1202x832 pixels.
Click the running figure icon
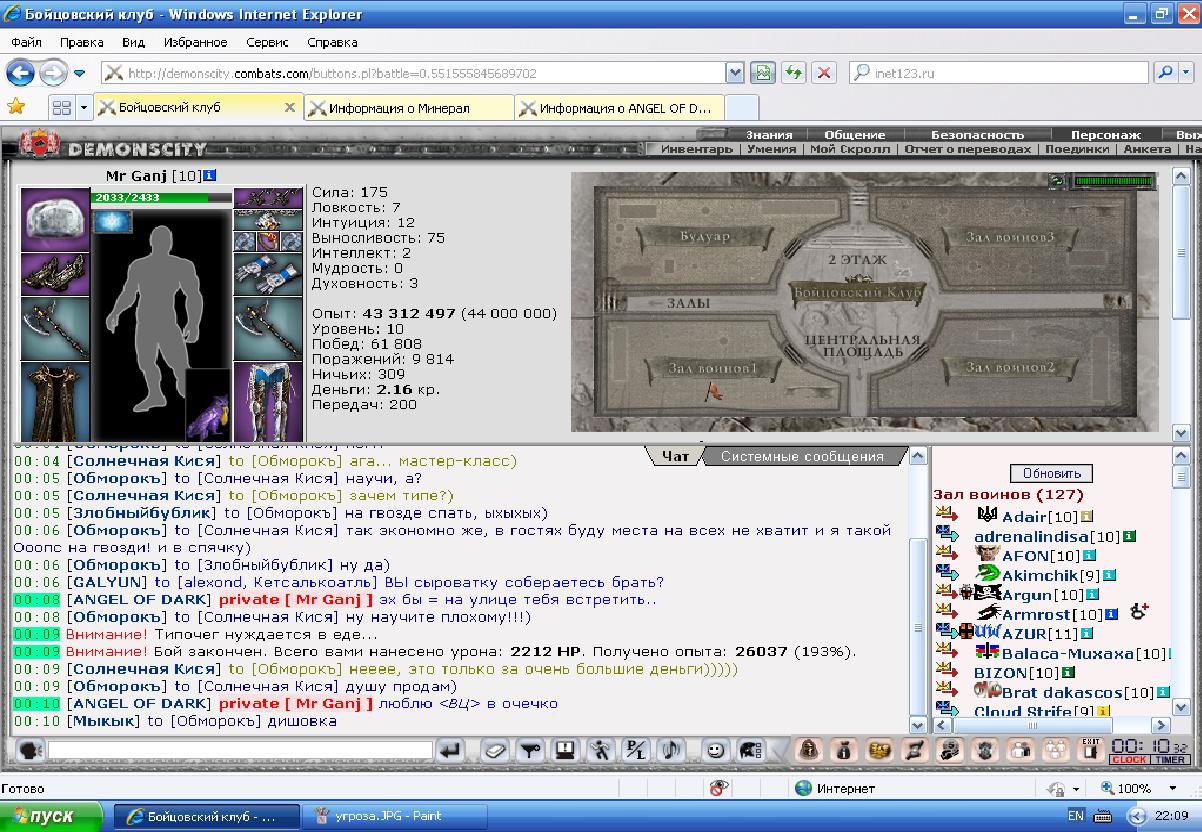point(600,750)
